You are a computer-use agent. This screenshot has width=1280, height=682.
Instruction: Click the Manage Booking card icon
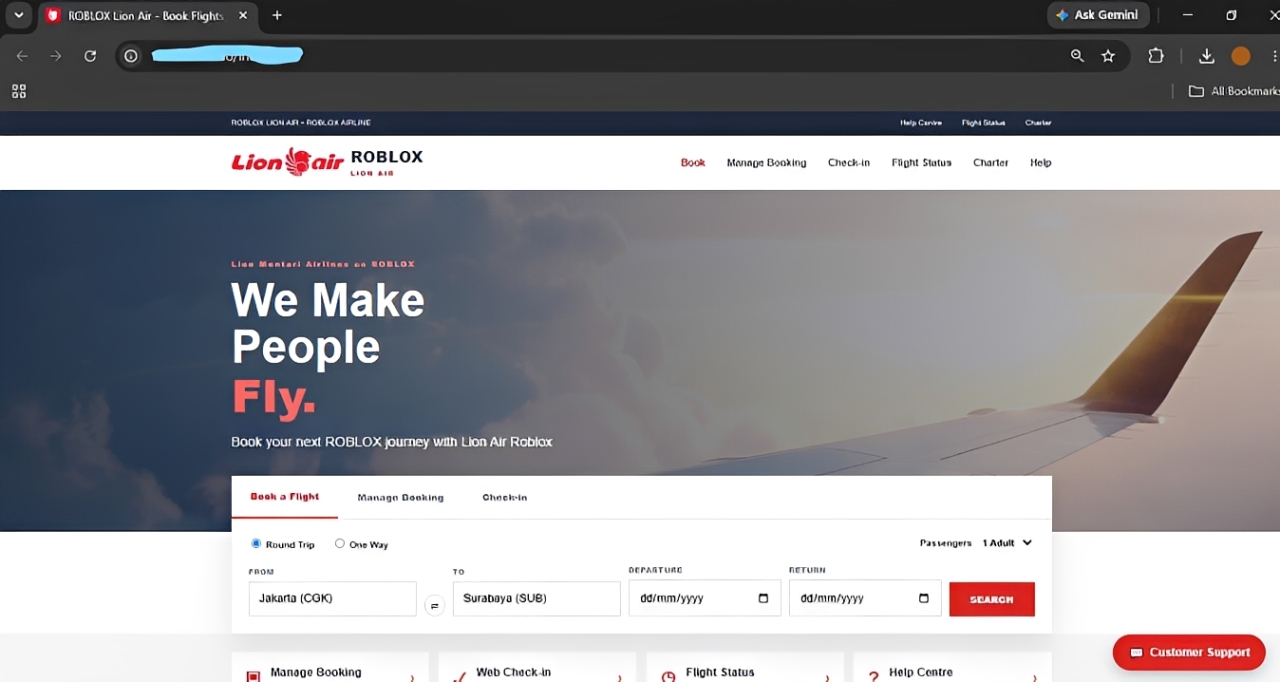pyautogui.click(x=253, y=677)
